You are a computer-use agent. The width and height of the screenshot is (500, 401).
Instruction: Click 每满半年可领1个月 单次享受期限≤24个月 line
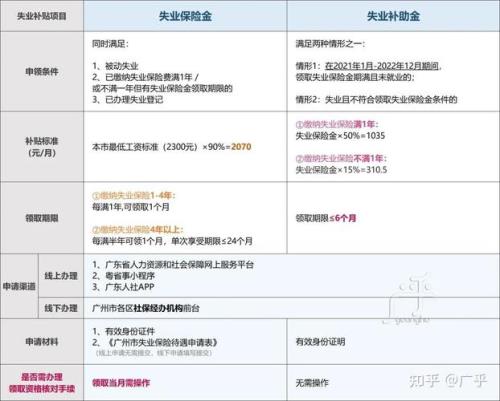tap(173, 241)
